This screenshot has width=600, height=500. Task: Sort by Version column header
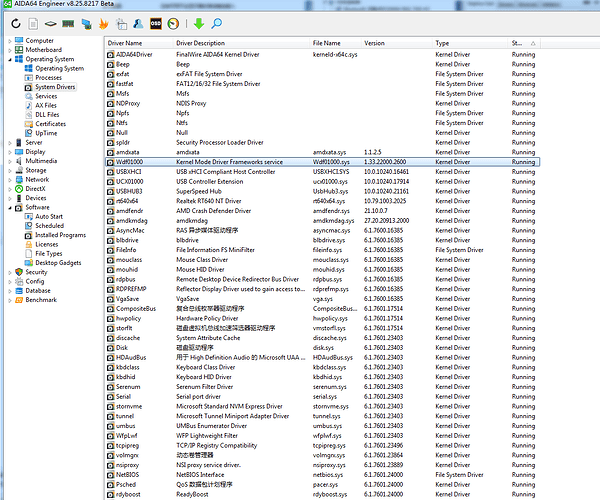(397, 43)
